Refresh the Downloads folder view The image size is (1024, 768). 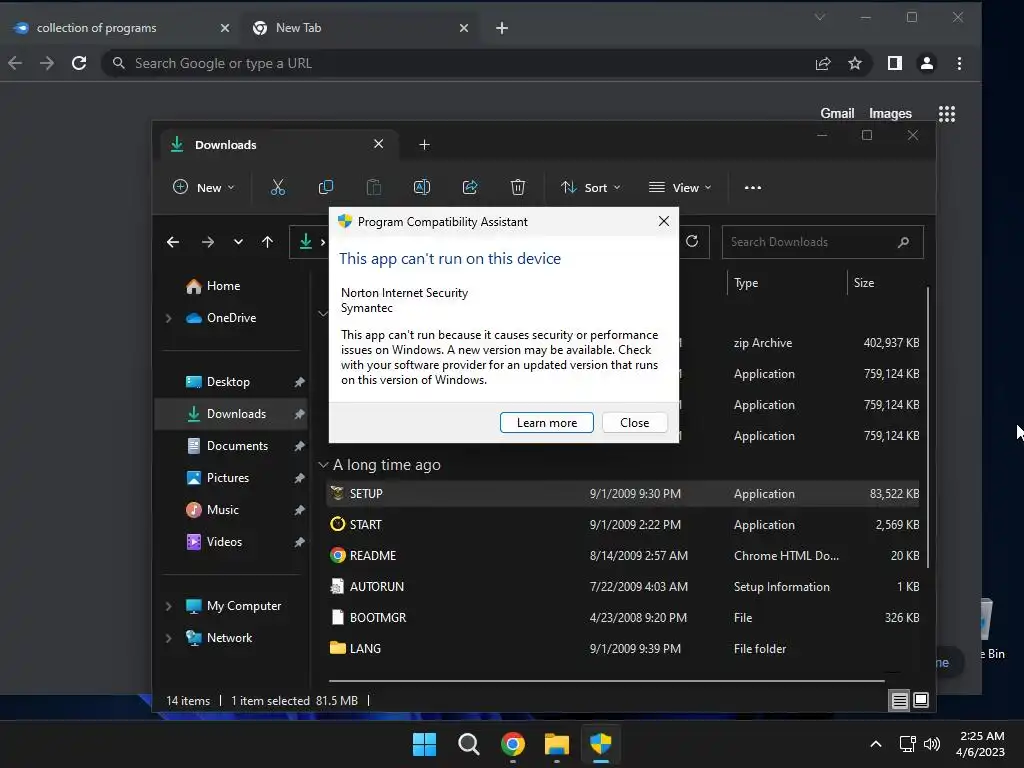692,242
